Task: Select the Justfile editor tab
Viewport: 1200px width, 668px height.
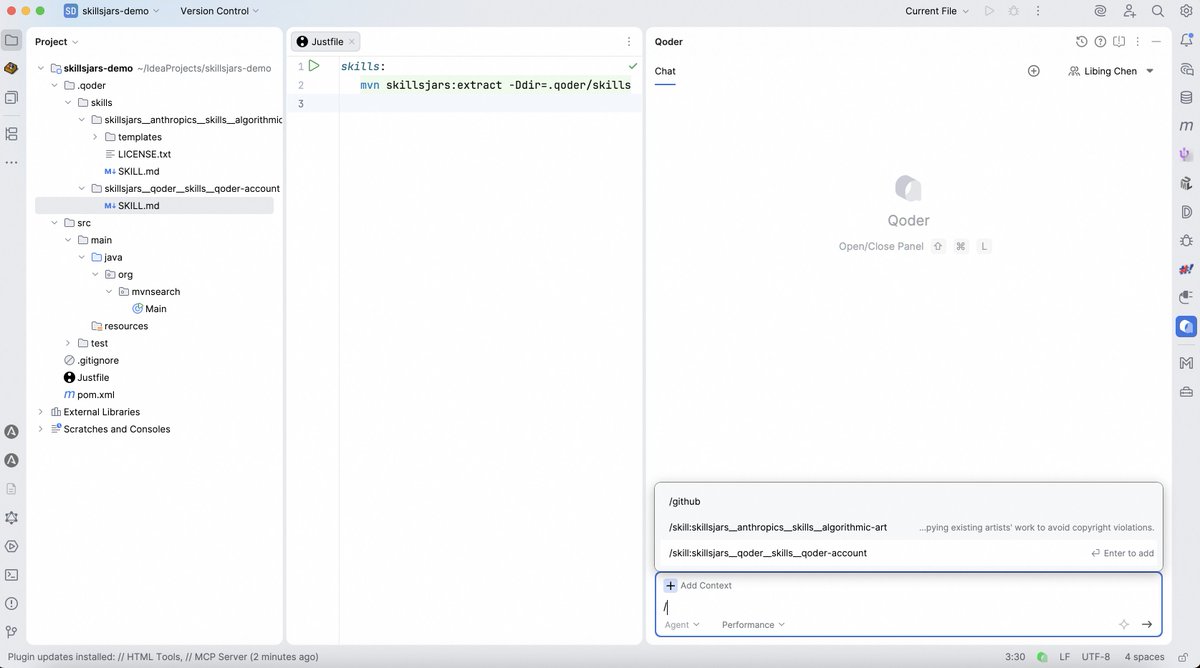Action: 325,42
